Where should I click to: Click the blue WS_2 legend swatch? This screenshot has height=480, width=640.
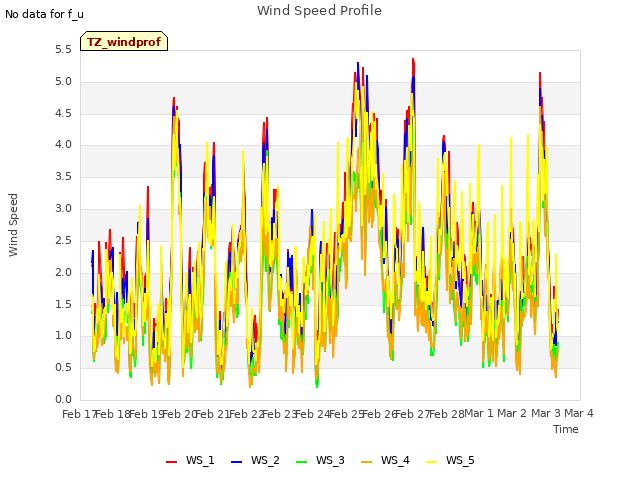point(237,461)
